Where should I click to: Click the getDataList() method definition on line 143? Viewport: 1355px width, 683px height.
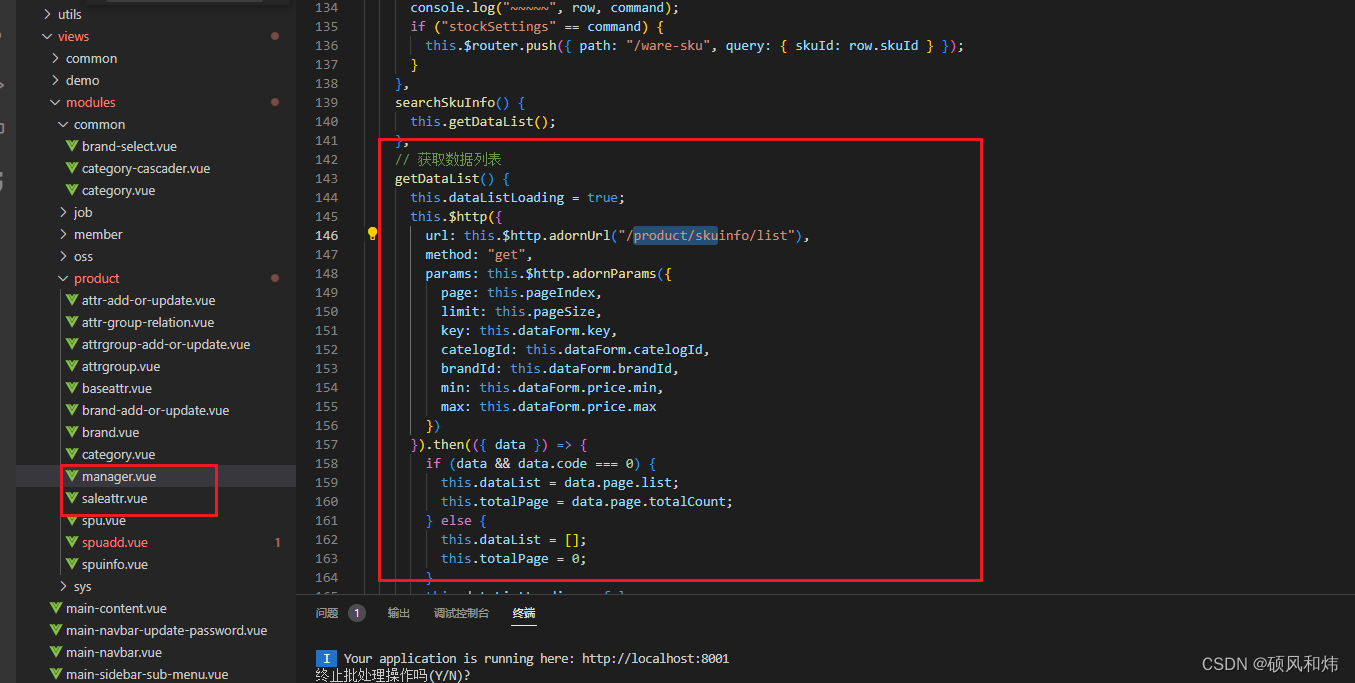452,178
